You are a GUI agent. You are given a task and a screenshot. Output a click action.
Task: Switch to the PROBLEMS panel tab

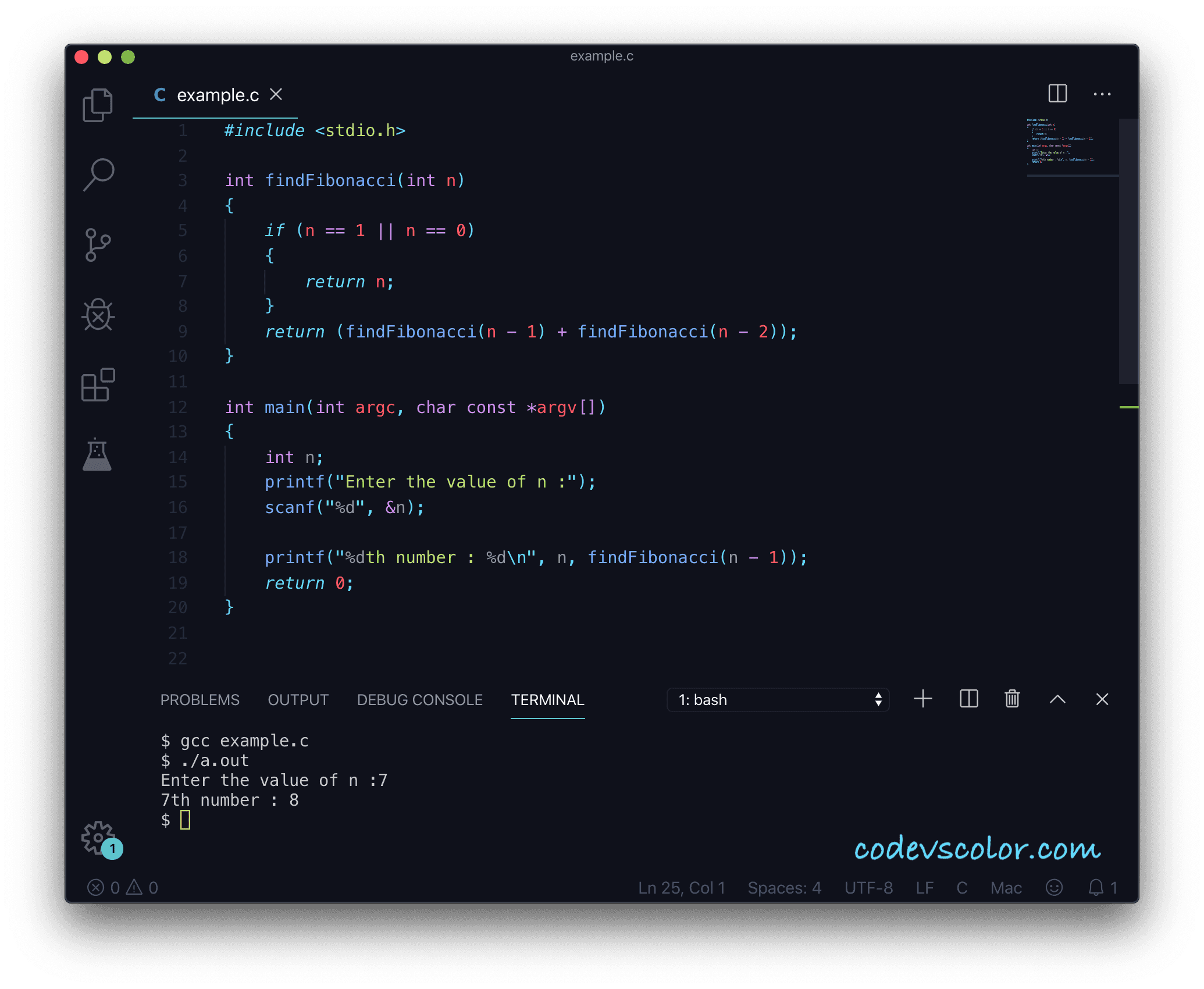pyautogui.click(x=200, y=700)
